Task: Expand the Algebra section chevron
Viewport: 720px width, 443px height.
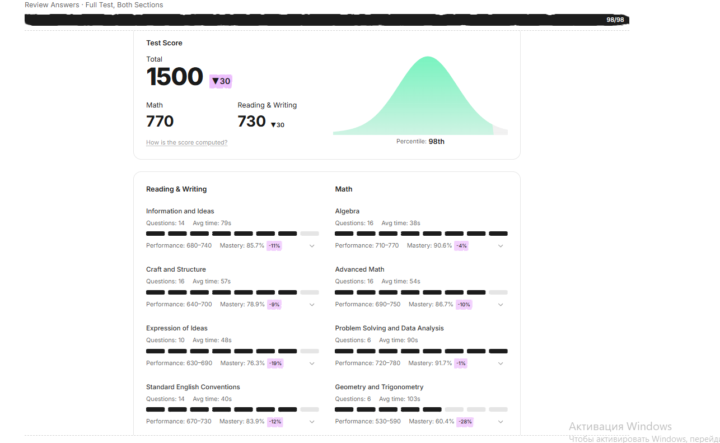Action: (501, 246)
